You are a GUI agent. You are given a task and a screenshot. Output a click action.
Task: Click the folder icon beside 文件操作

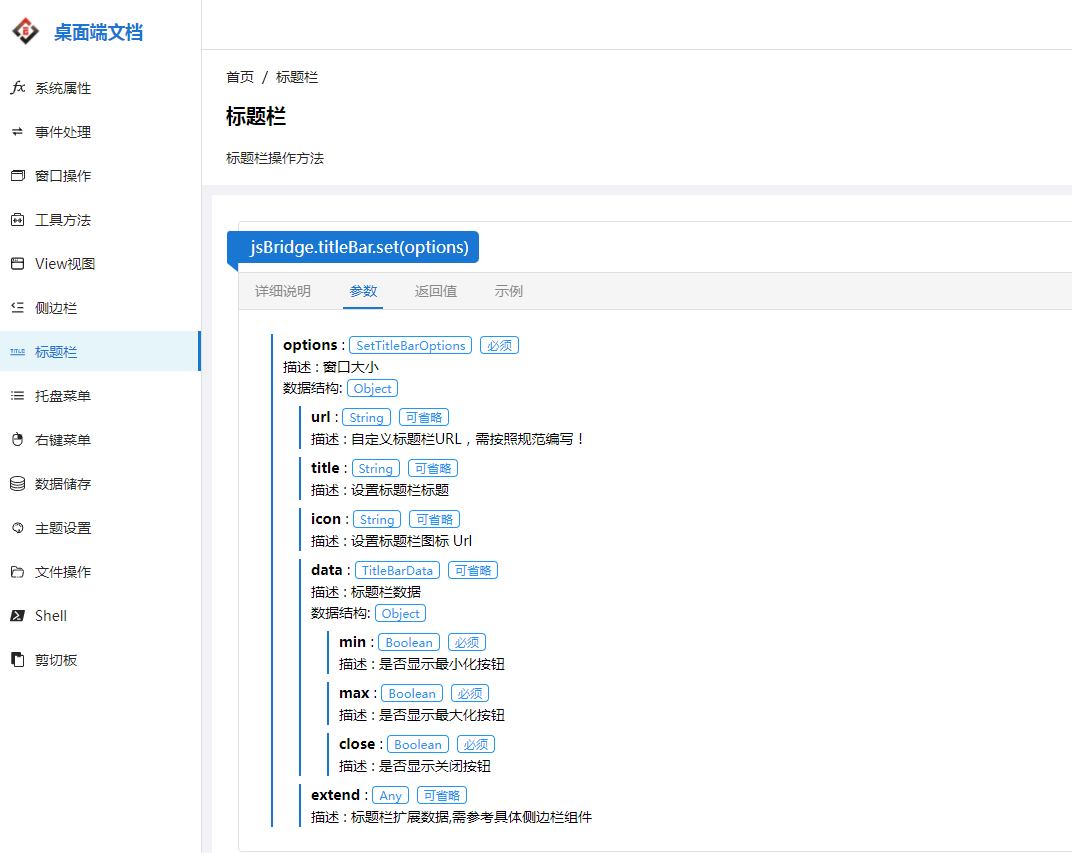[x=18, y=571]
